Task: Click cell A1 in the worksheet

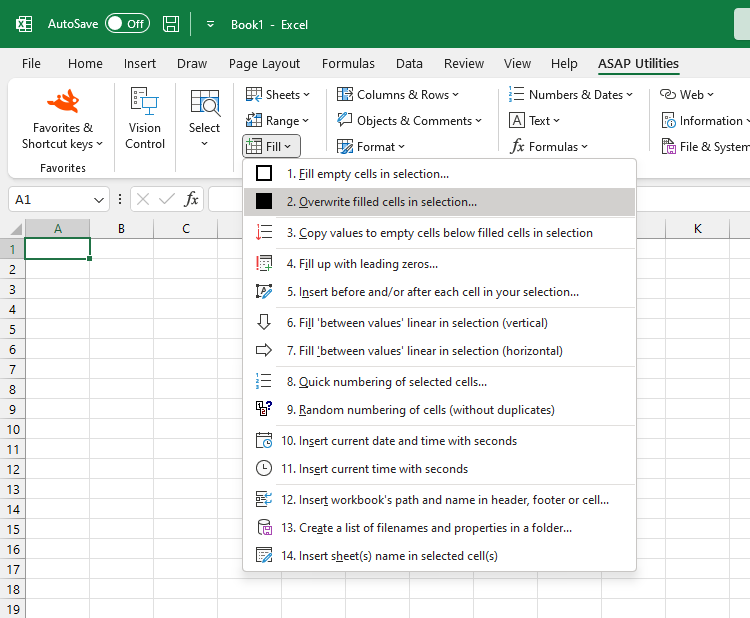Action: click(57, 249)
